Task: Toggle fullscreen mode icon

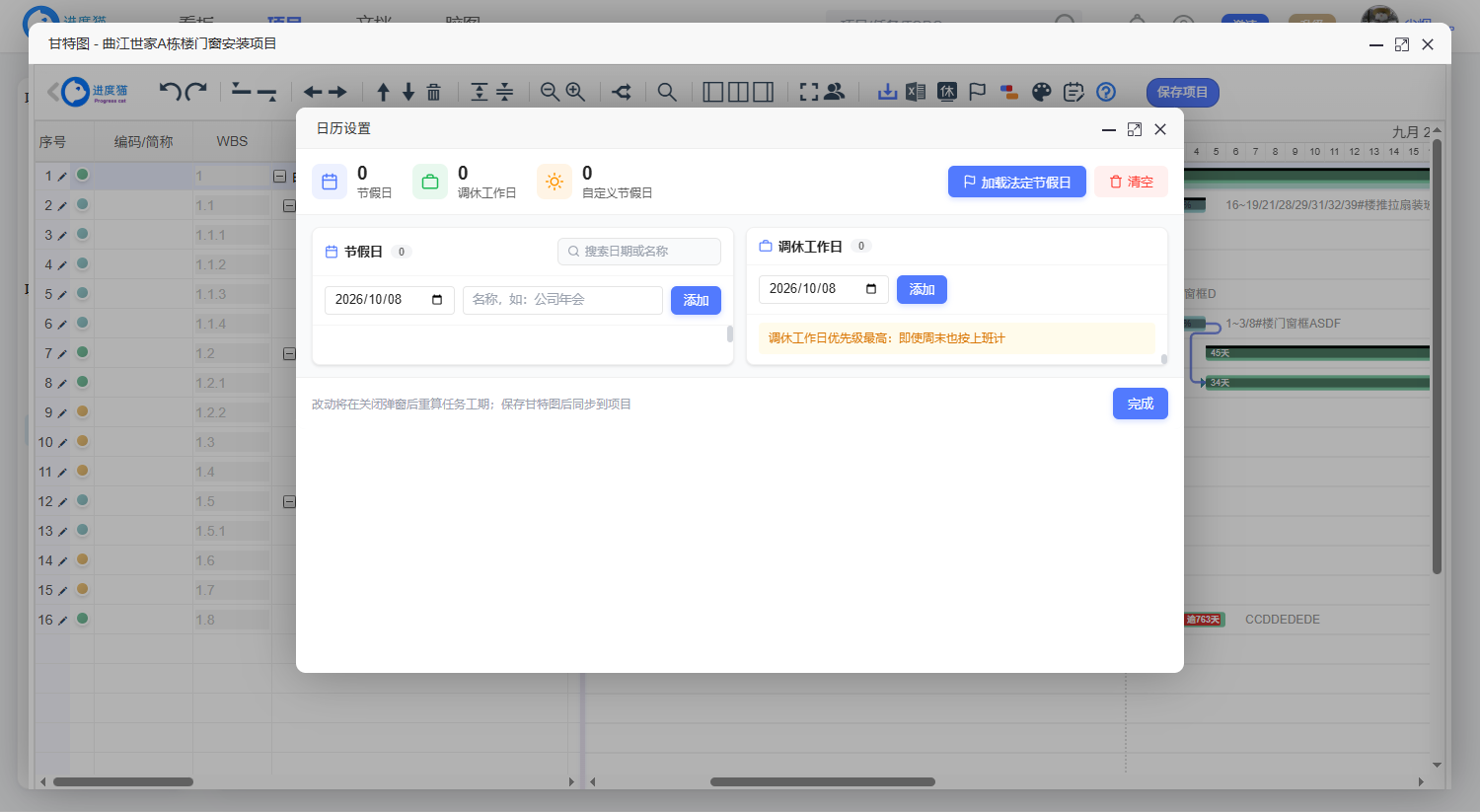Action: pyautogui.click(x=809, y=92)
